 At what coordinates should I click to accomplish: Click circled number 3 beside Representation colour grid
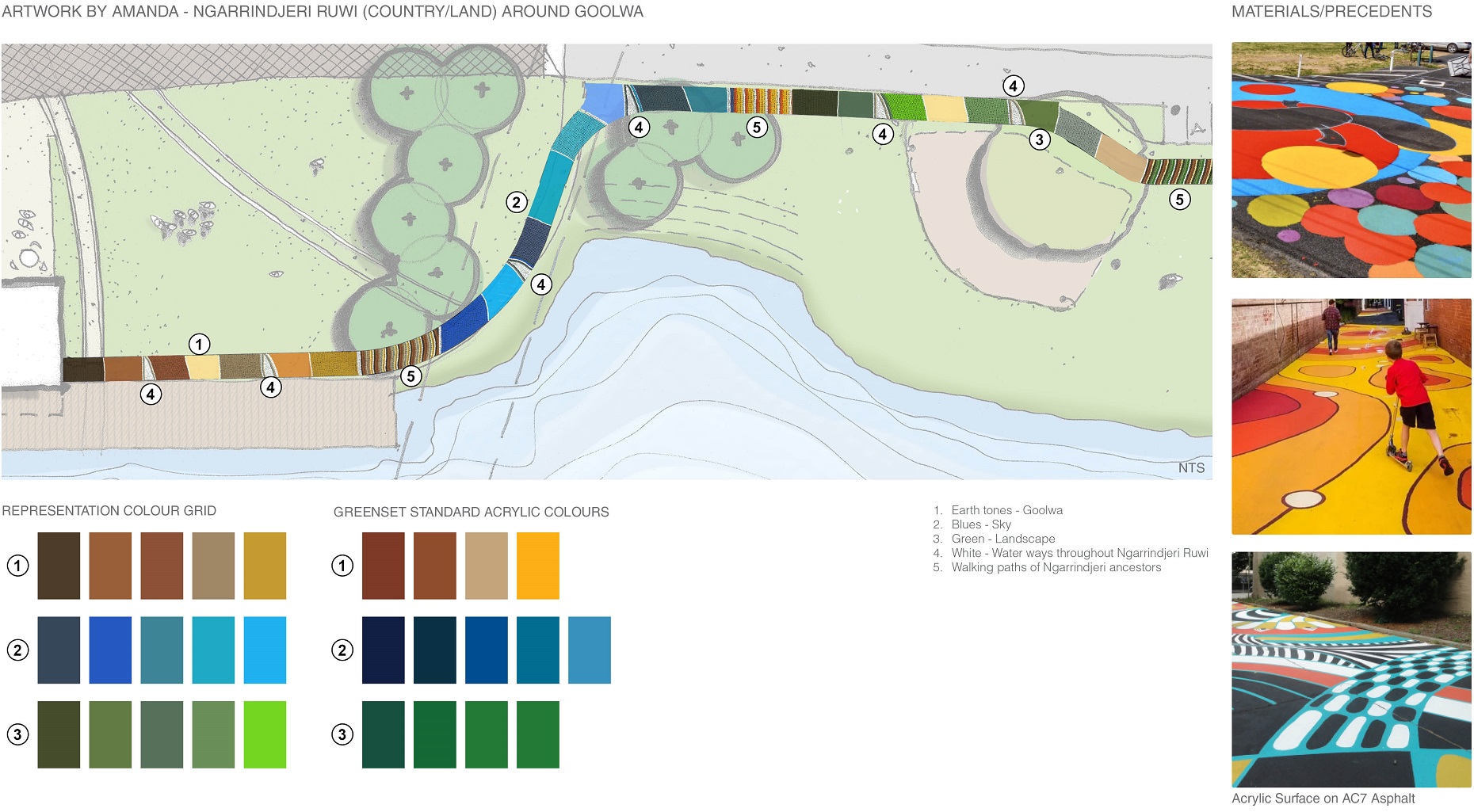pyautogui.click(x=17, y=734)
